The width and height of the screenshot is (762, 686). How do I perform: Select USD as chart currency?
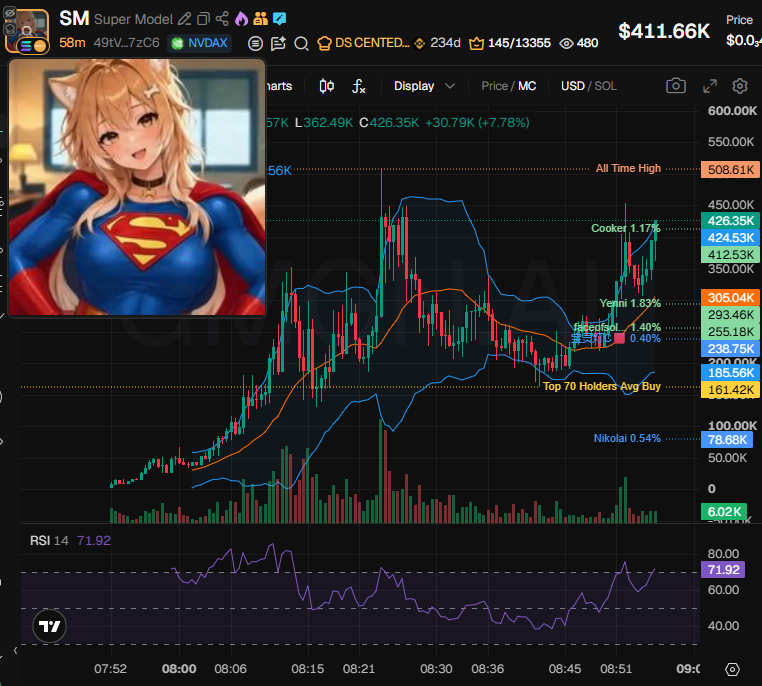[x=572, y=86]
